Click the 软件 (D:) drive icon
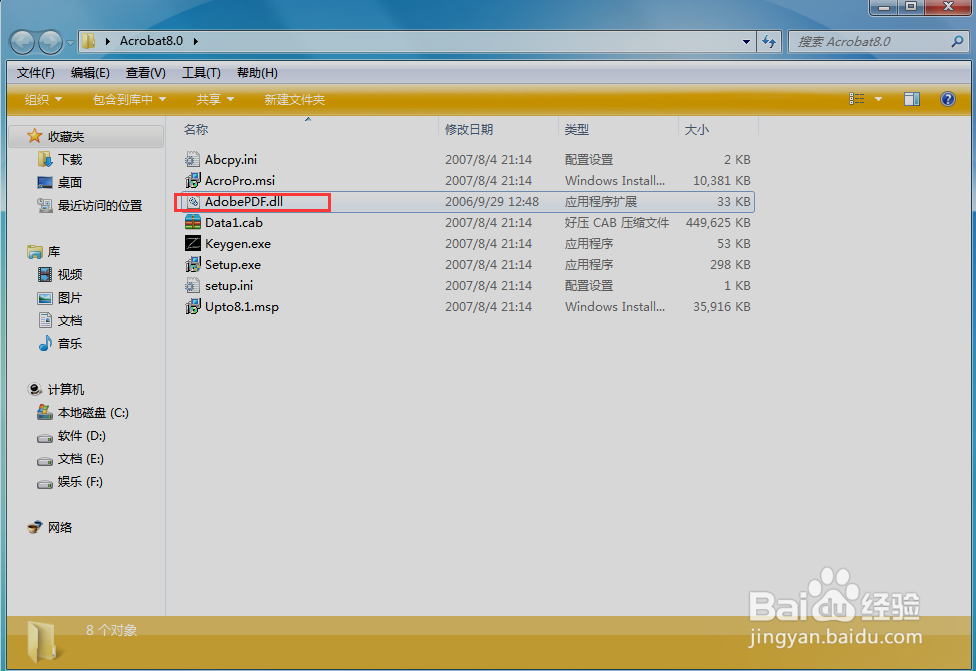Viewport: 976px width, 671px height. [x=44, y=438]
